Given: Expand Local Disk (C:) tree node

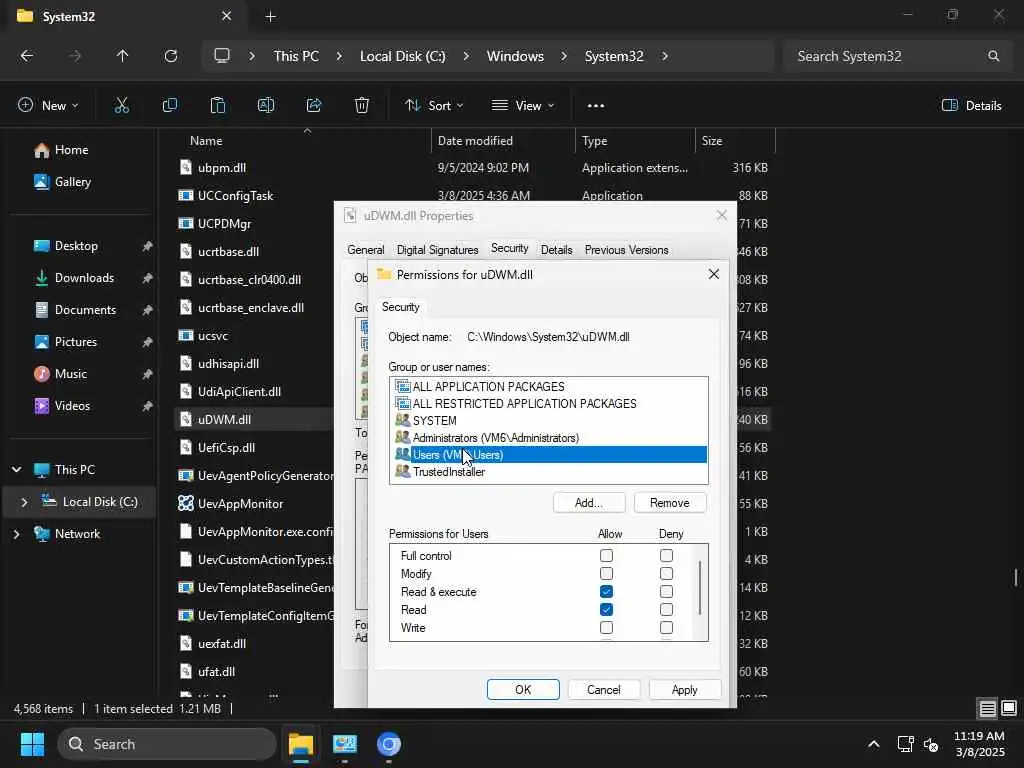Looking at the screenshot, I should tap(24, 502).
